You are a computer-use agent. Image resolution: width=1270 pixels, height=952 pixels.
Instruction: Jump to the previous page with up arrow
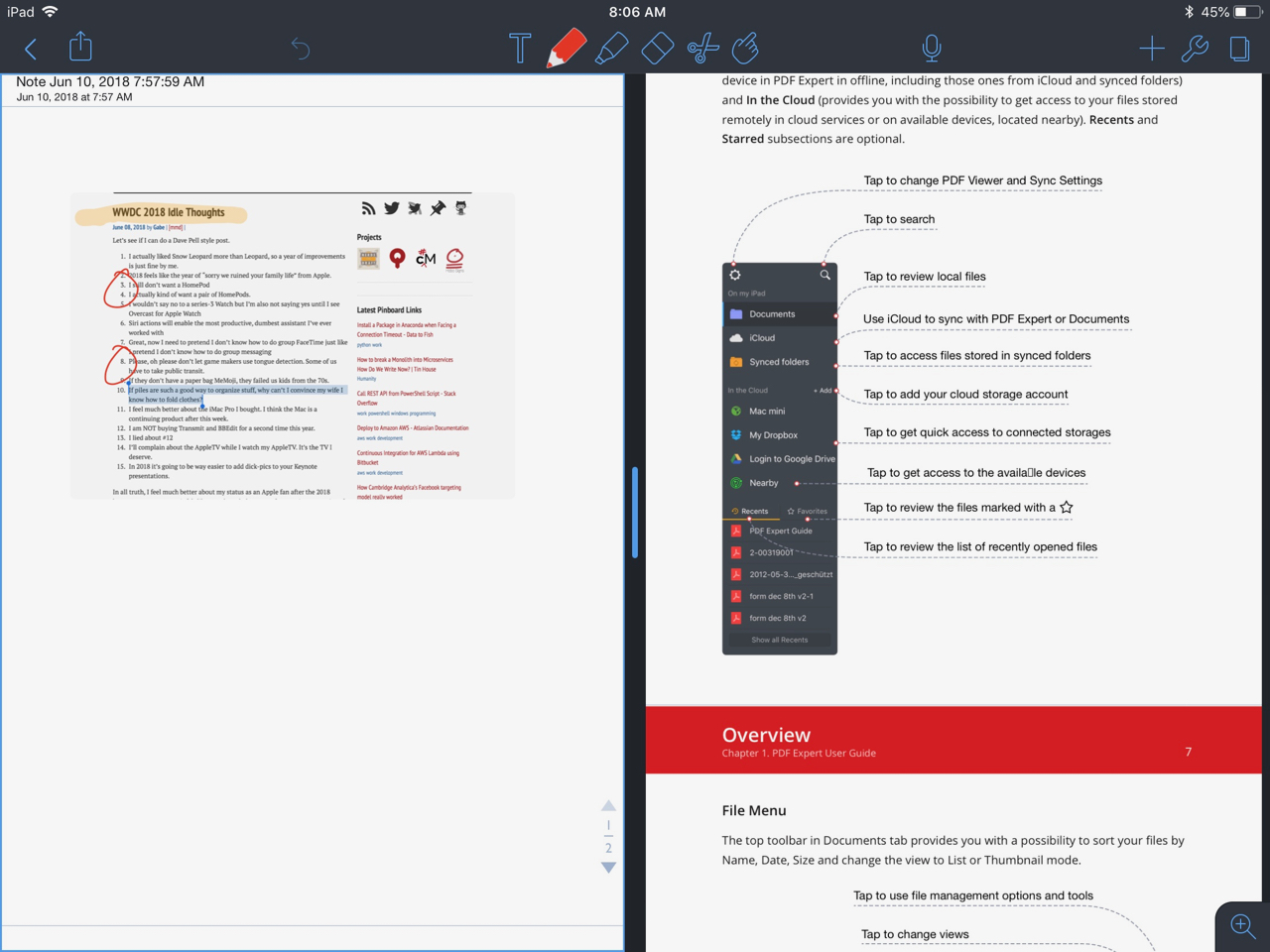click(x=608, y=805)
